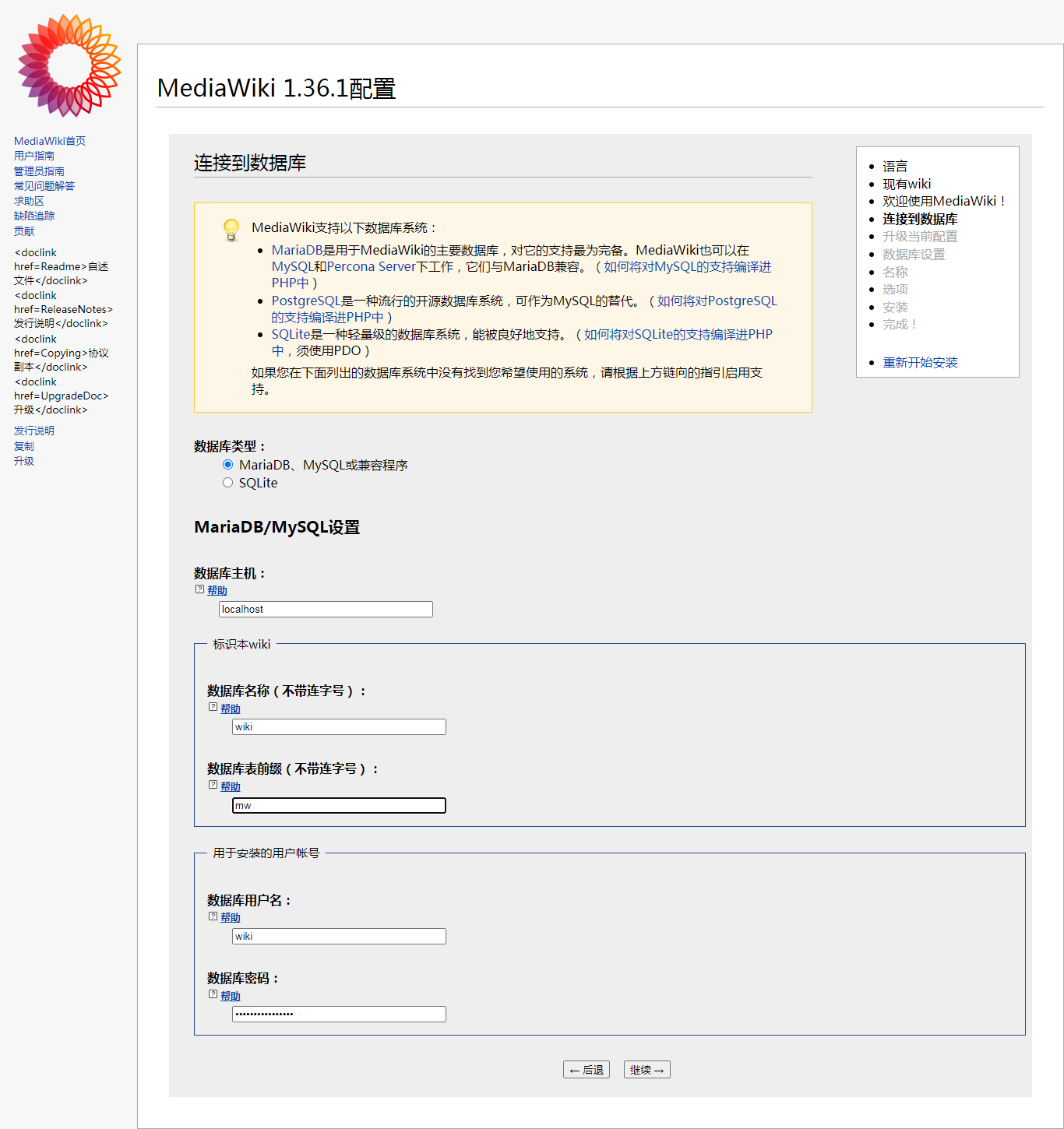Open 帮助 link for 数据库表前缀
Screen dimensions: 1064x1129
click(x=231, y=786)
